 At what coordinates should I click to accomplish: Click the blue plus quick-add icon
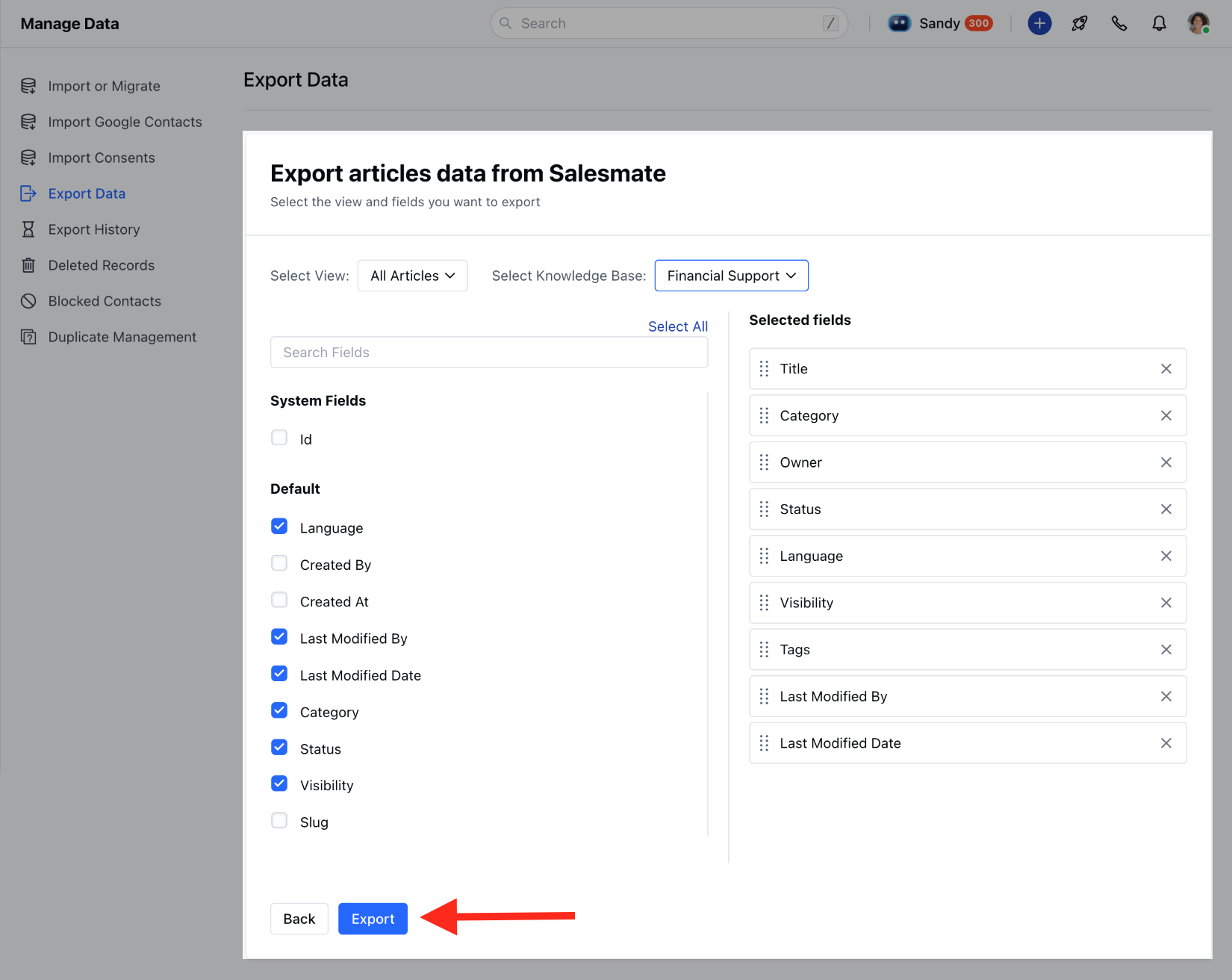[1039, 23]
